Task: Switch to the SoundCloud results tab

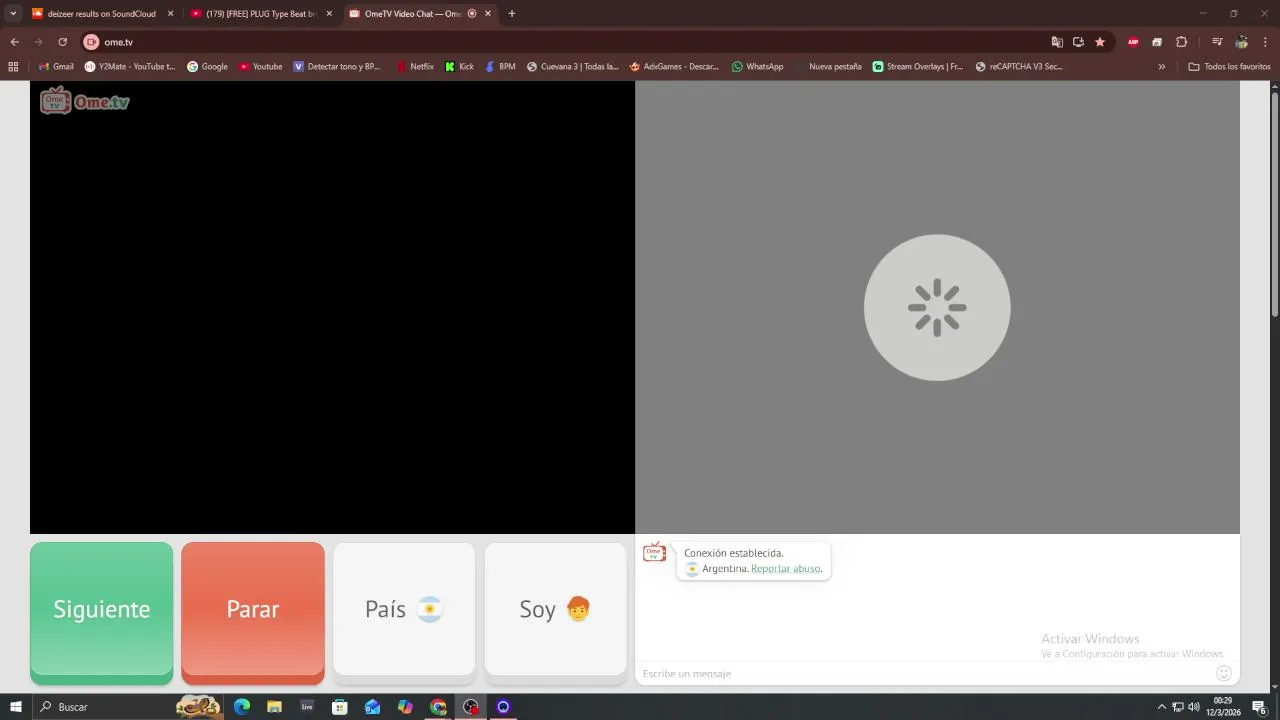Action: (x=101, y=14)
